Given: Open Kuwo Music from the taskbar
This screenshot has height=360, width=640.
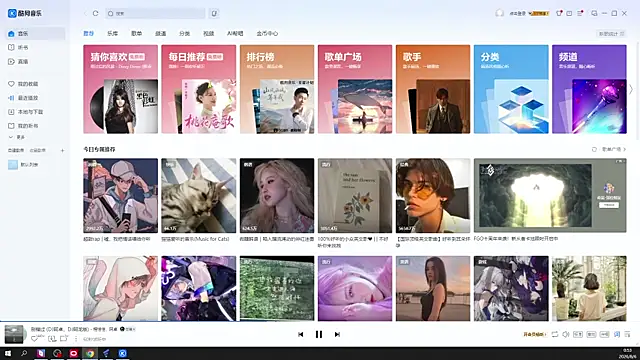Looking at the screenshot, I should 122,353.
